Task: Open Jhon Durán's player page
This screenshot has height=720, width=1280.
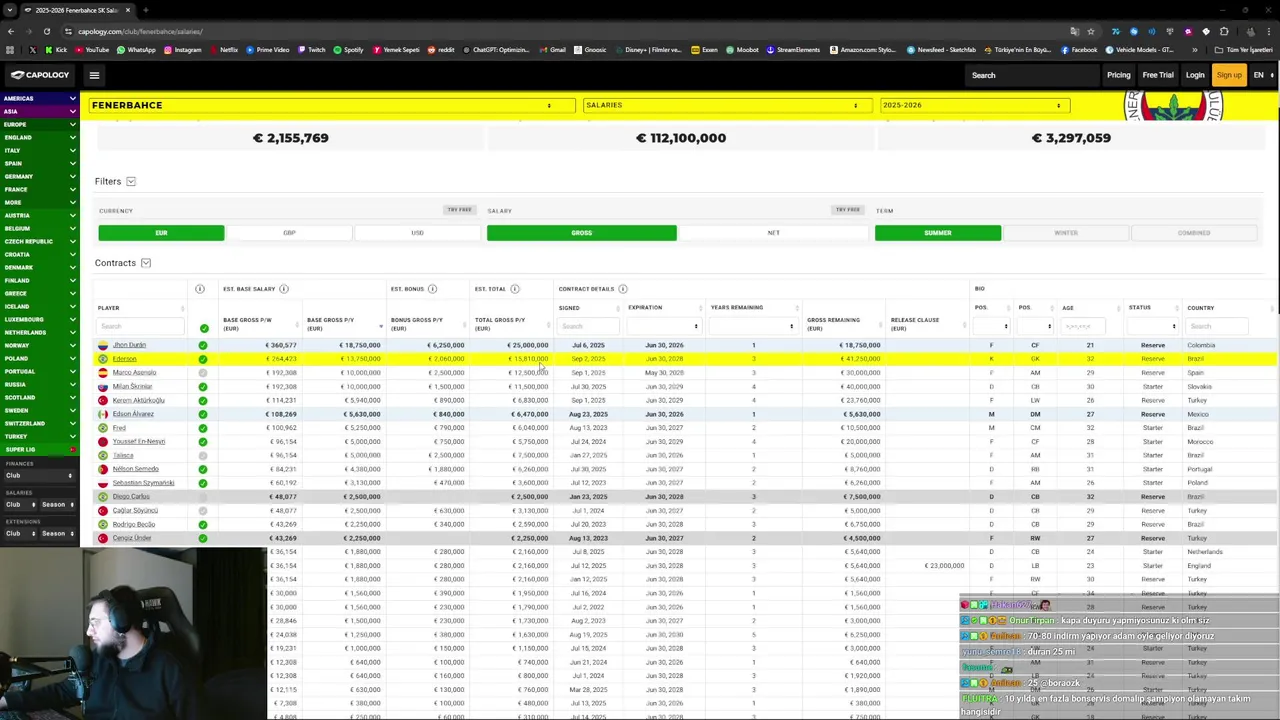Action: click(129, 345)
